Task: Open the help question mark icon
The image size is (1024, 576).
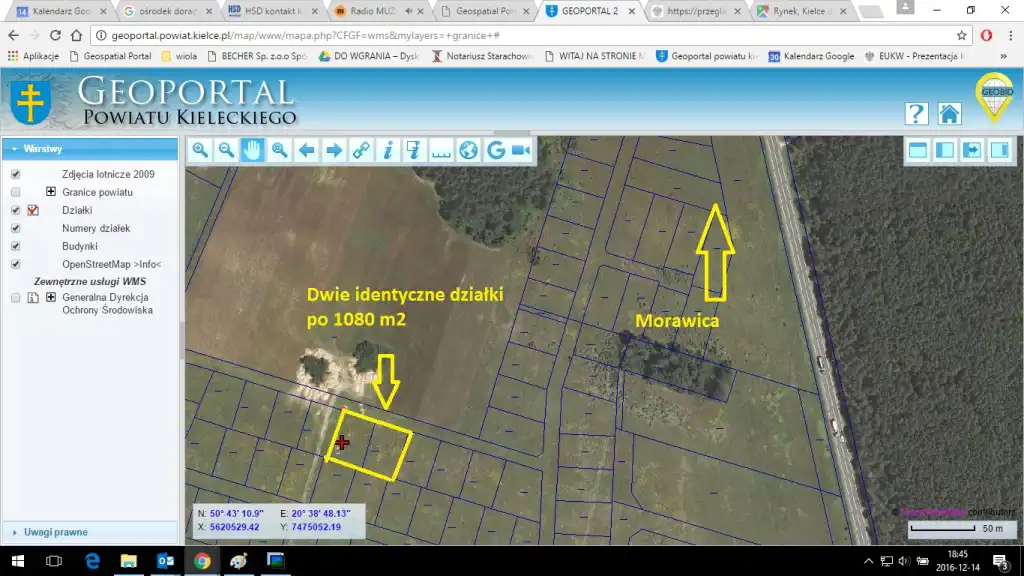Action: pos(916,113)
